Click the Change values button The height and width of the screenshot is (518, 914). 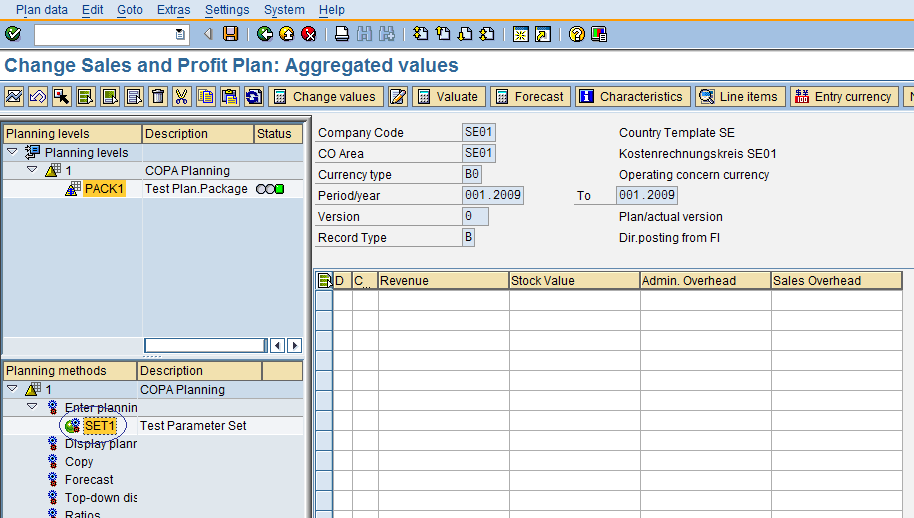[x=326, y=96]
